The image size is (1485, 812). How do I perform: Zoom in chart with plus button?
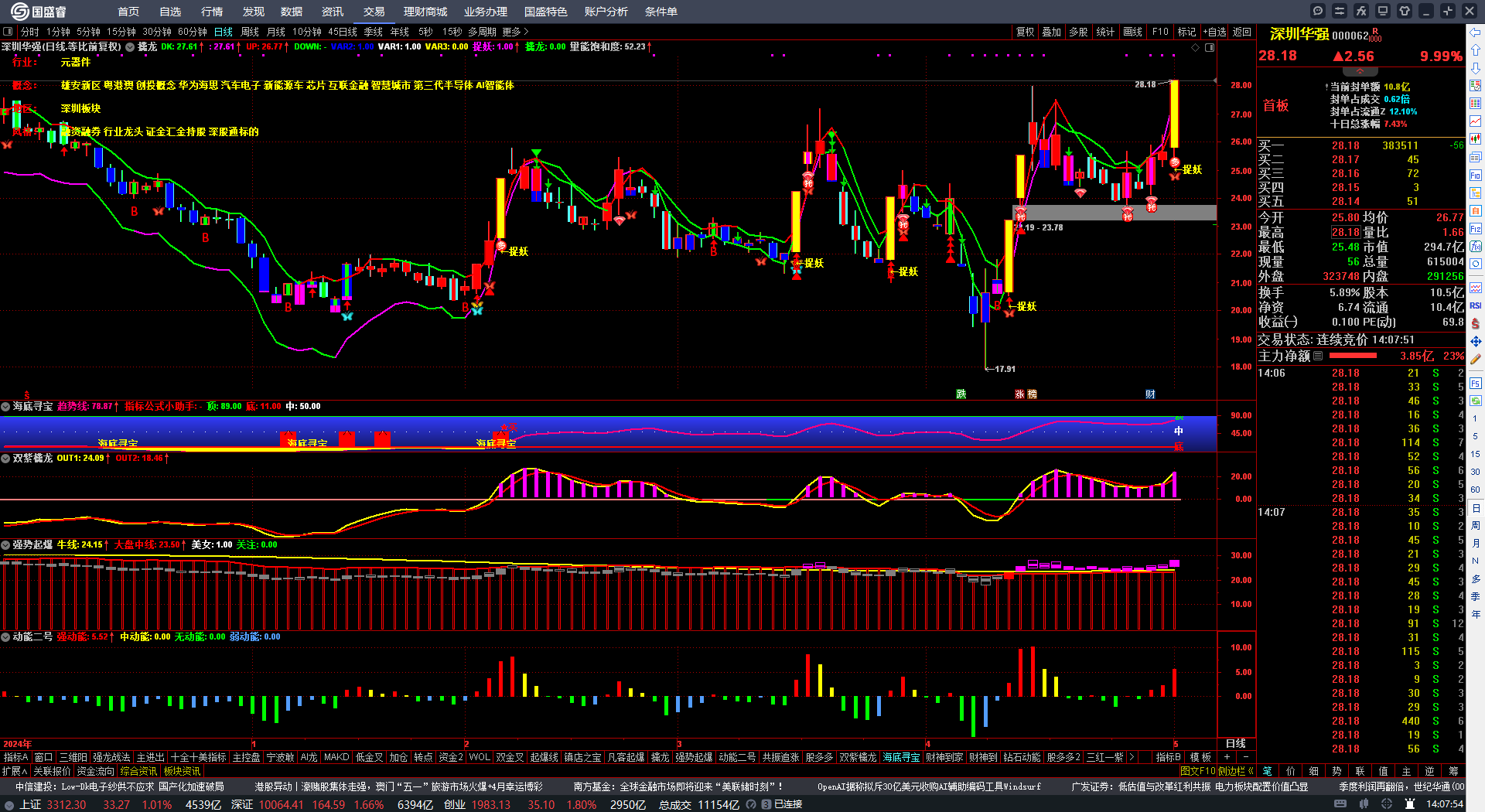click(x=1227, y=757)
